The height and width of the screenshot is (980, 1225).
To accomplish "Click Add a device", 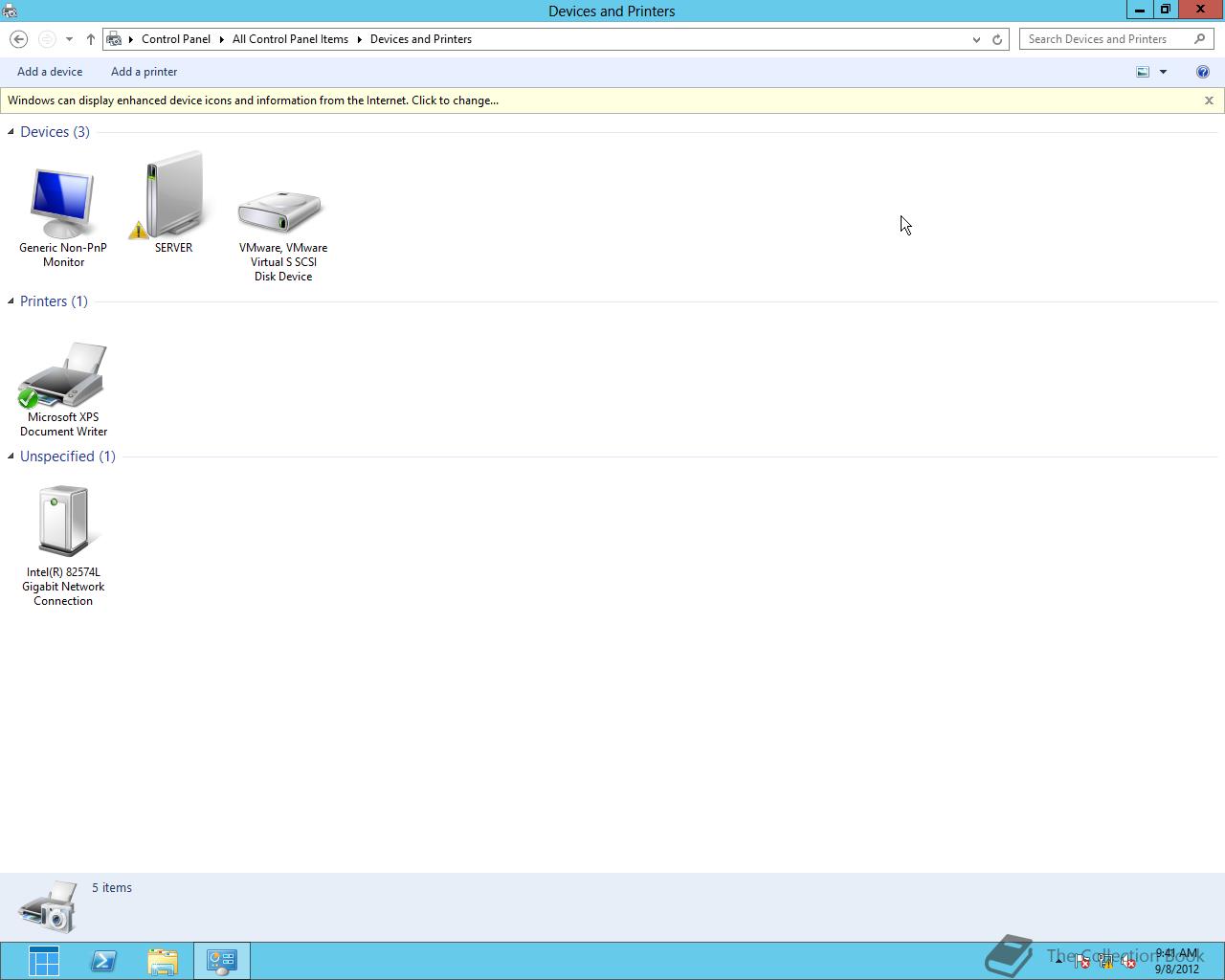I will (x=50, y=72).
